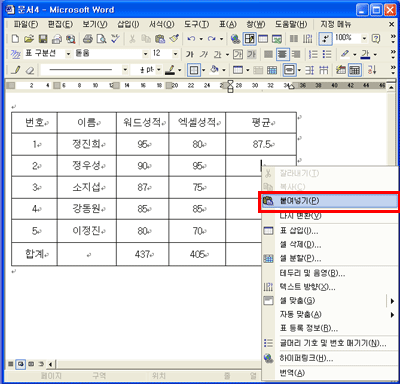The image size is (400, 384).
Task: Undo the last action
Action: 191,39
